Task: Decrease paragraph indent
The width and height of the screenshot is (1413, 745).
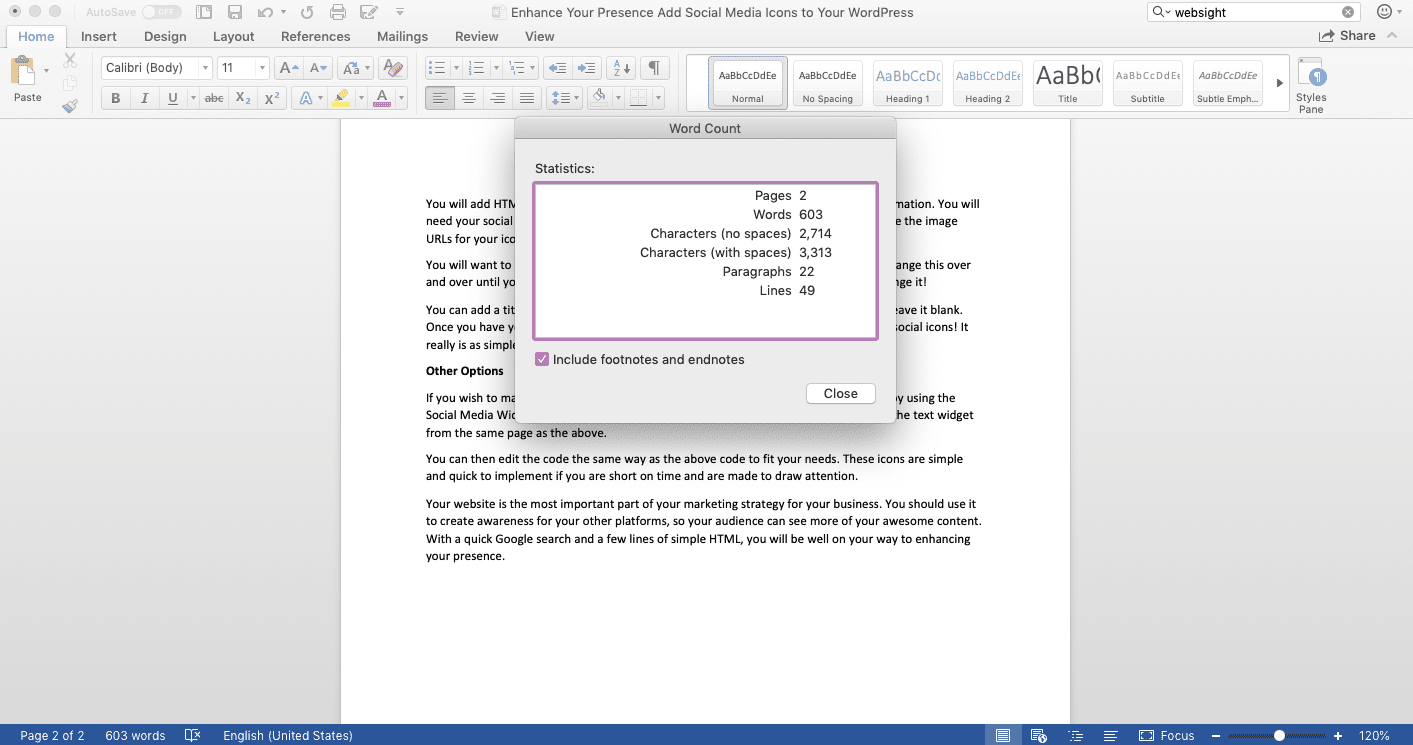Action: point(557,68)
